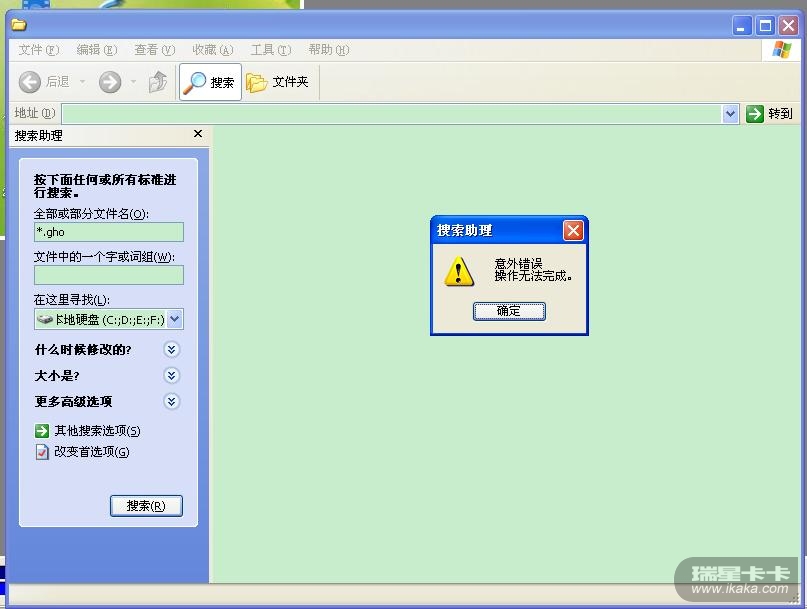This screenshot has width=807, height=609.
Task: Click the file name field containing *.gho
Action: [x=109, y=232]
